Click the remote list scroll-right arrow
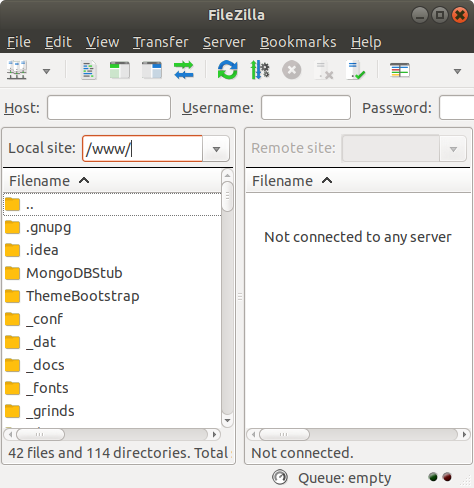The height and width of the screenshot is (488, 474). [x=464, y=434]
